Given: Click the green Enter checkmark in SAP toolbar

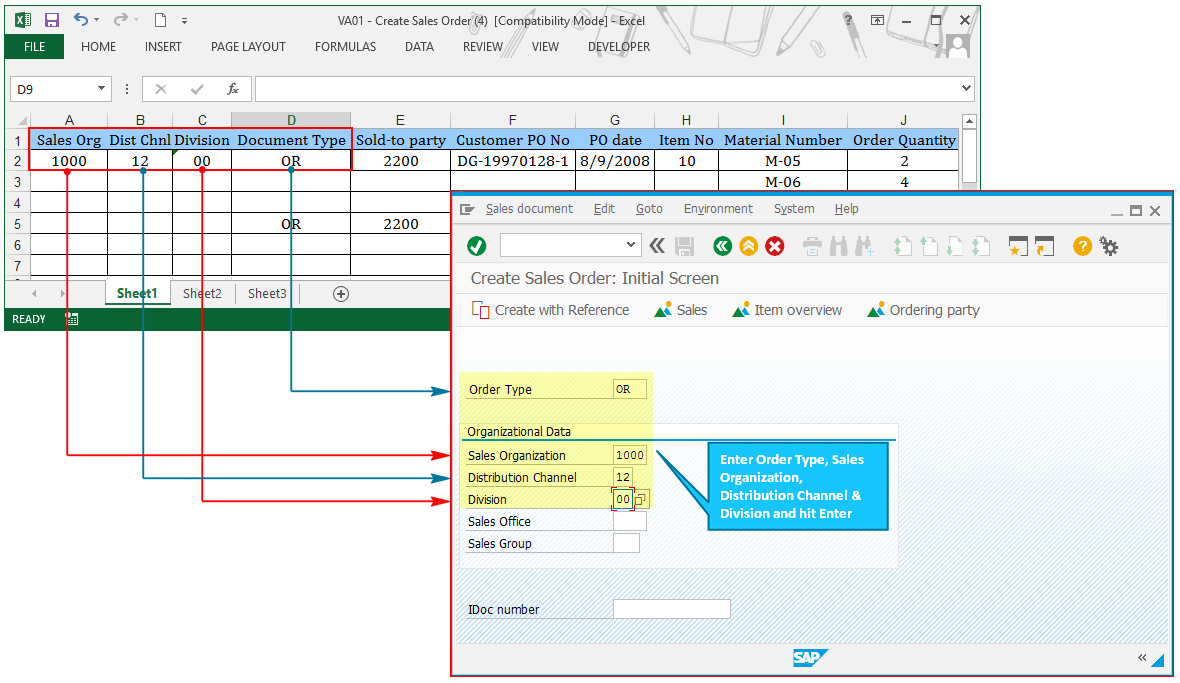Looking at the screenshot, I should 477,246.
